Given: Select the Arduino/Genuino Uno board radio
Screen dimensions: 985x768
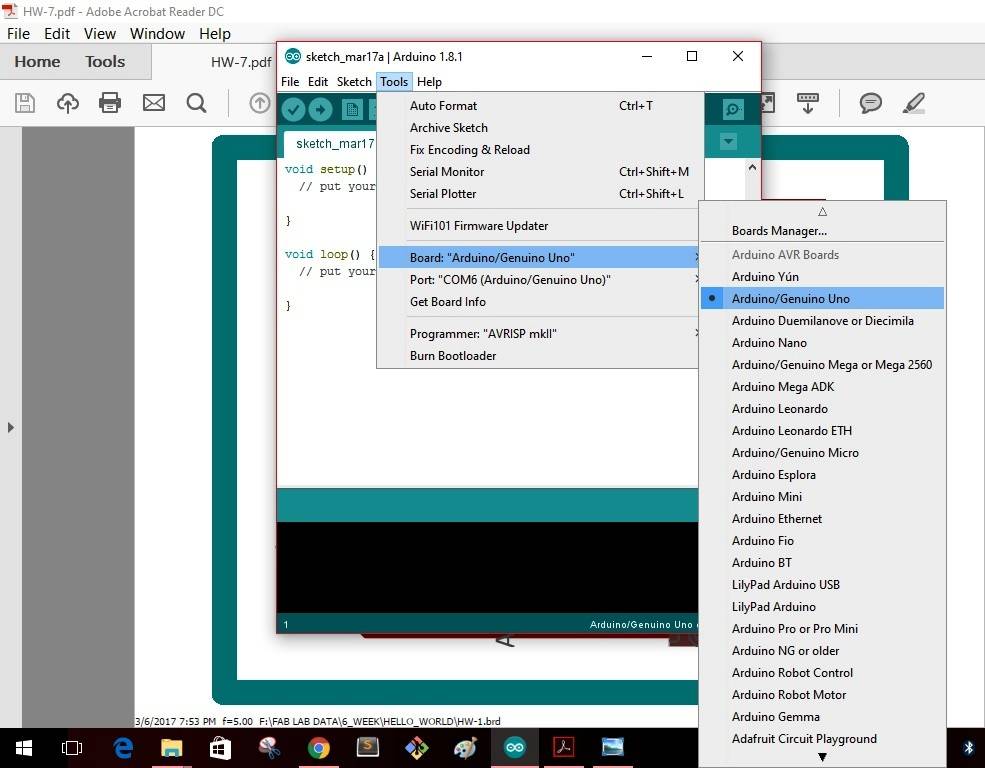Looking at the screenshot, I should click(x=822, y=298).
